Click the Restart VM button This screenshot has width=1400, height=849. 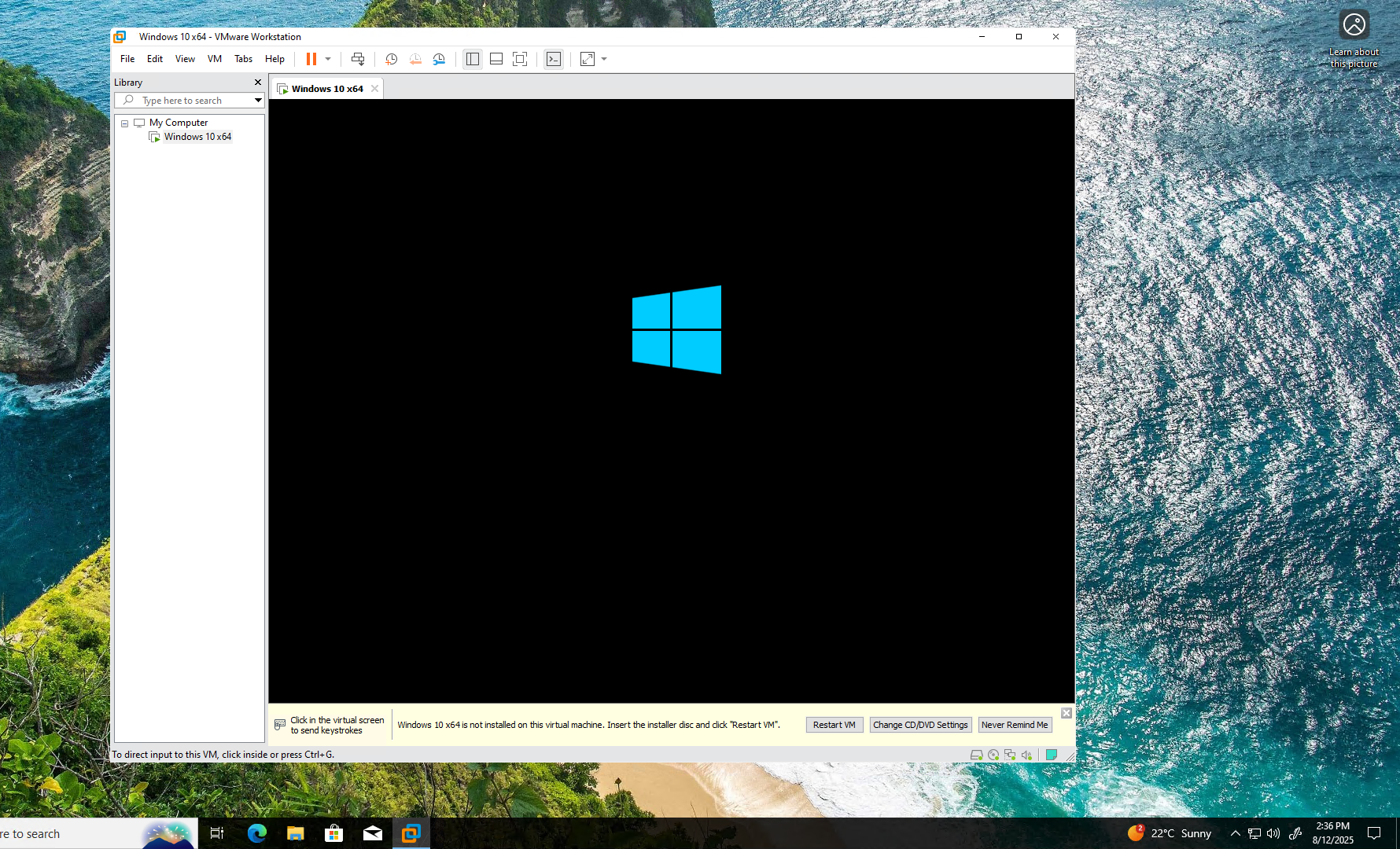click(834, 725)
